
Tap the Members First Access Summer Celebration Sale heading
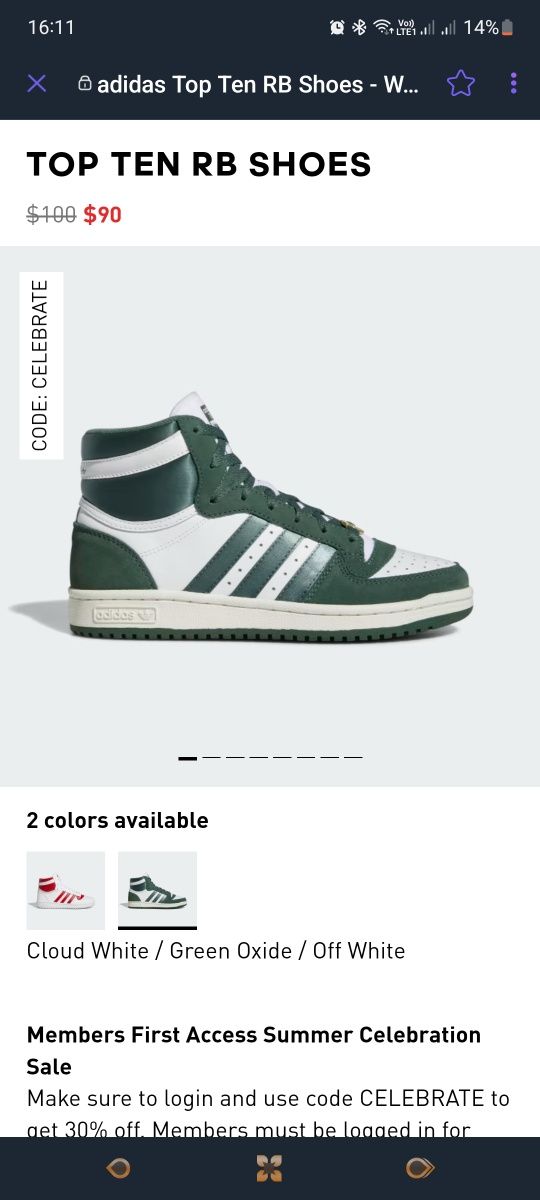click(254, 1050)
